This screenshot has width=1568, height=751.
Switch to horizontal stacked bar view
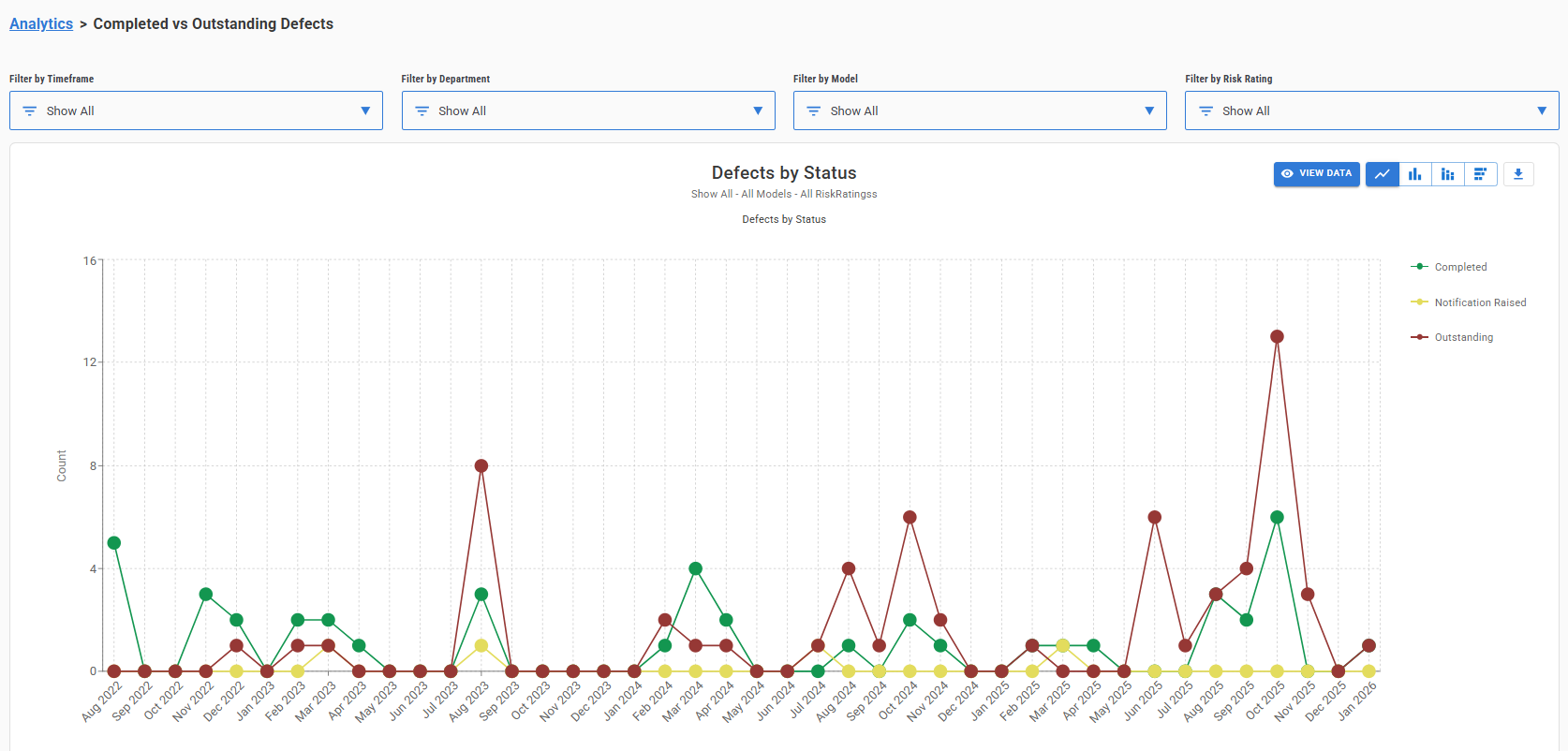(1480, 174)
